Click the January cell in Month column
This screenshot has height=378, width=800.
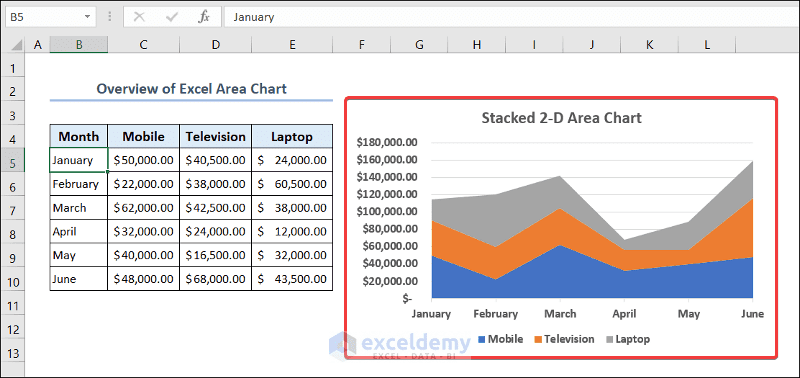click(79, 160)
